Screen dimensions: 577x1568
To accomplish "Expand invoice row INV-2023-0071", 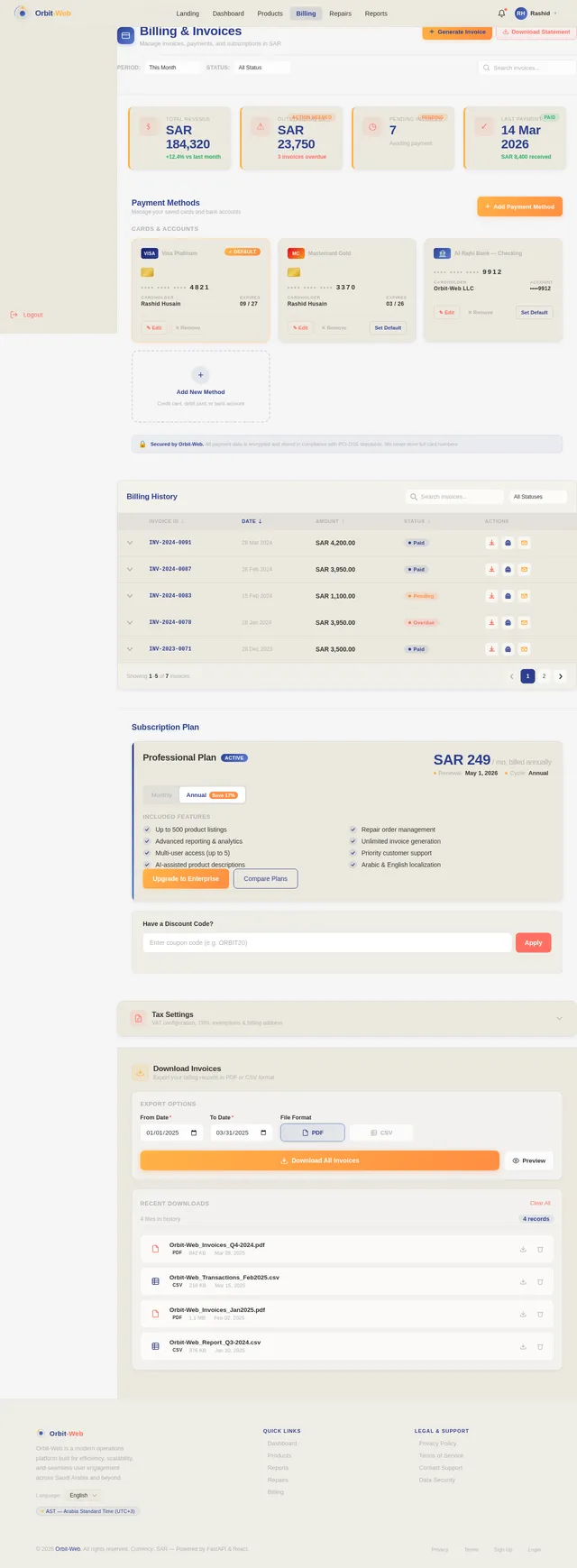I will [130, 649].
